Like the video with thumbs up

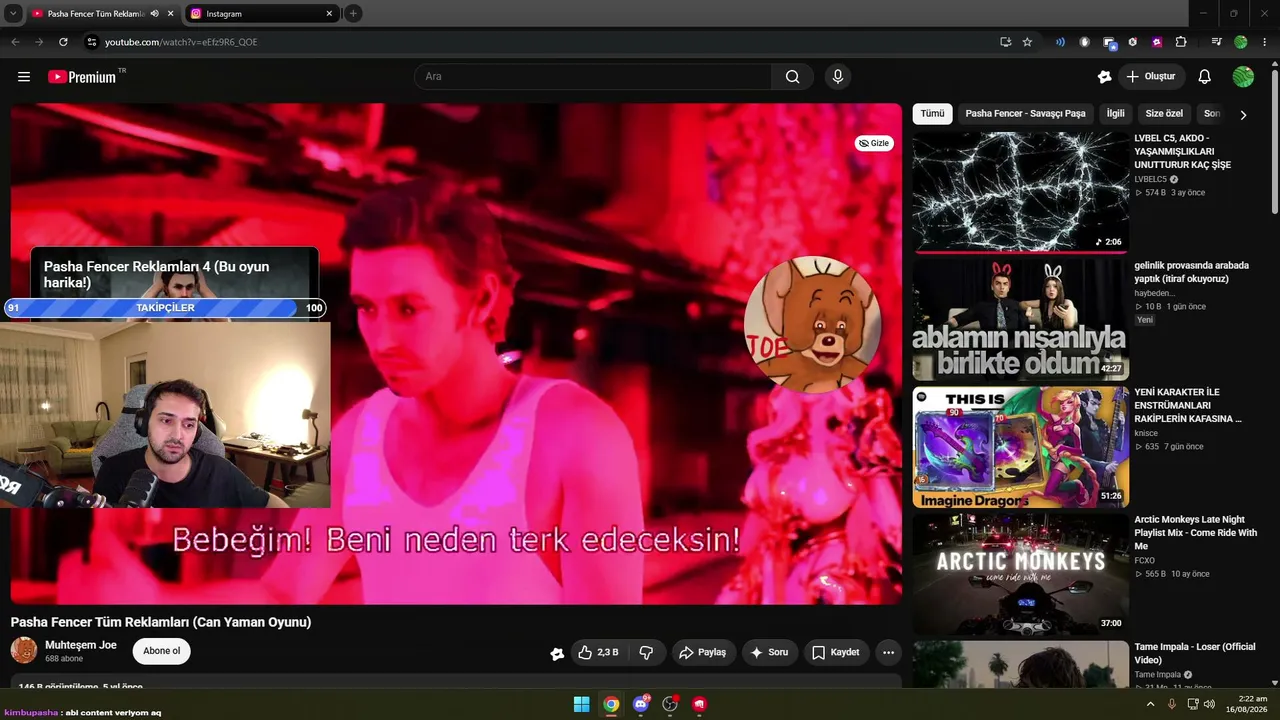pyautogui.click(x=598, y=652)
